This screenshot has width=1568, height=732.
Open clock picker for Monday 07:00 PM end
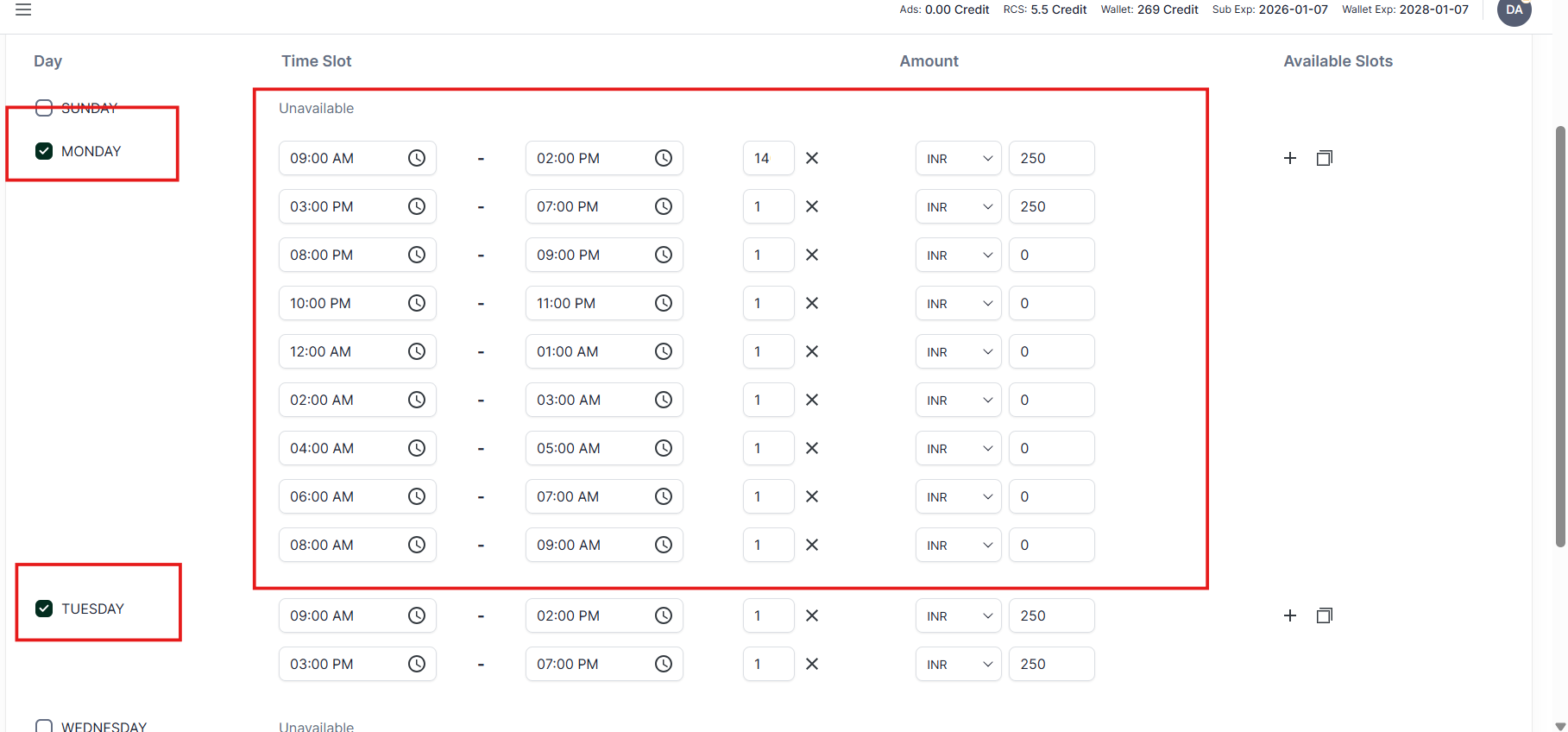coord(663,206)
